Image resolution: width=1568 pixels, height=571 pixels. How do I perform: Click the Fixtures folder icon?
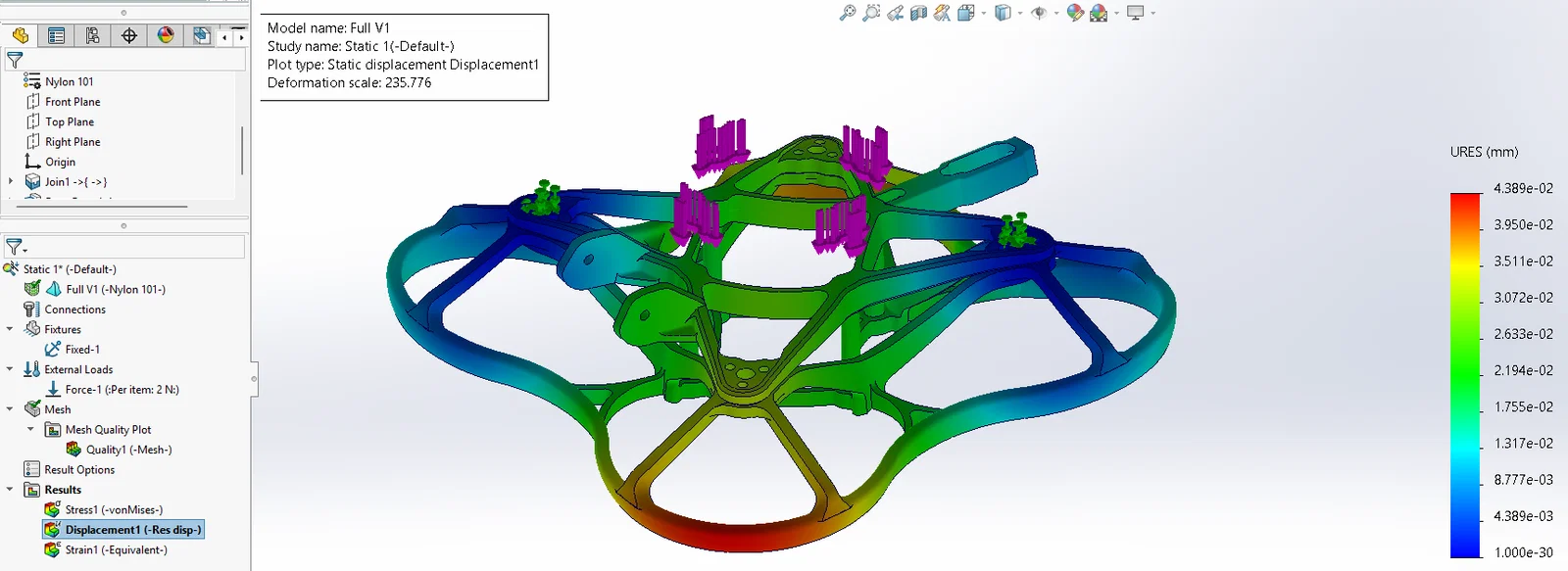coord(32,329)
